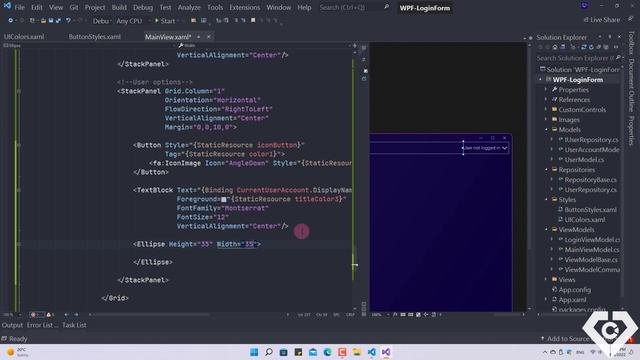The image size is (640, 360).
Task: Open VS Code from the taskbar
Action: [371, 352]
